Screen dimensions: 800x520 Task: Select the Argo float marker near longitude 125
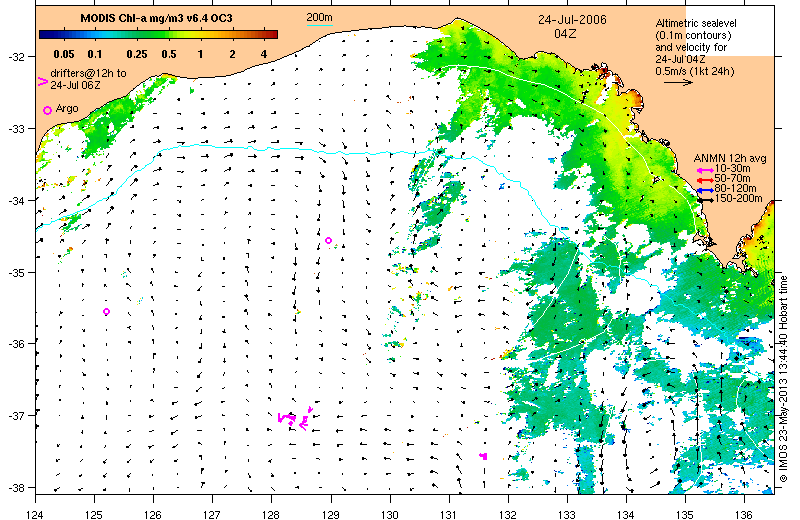tap(107, 311)
